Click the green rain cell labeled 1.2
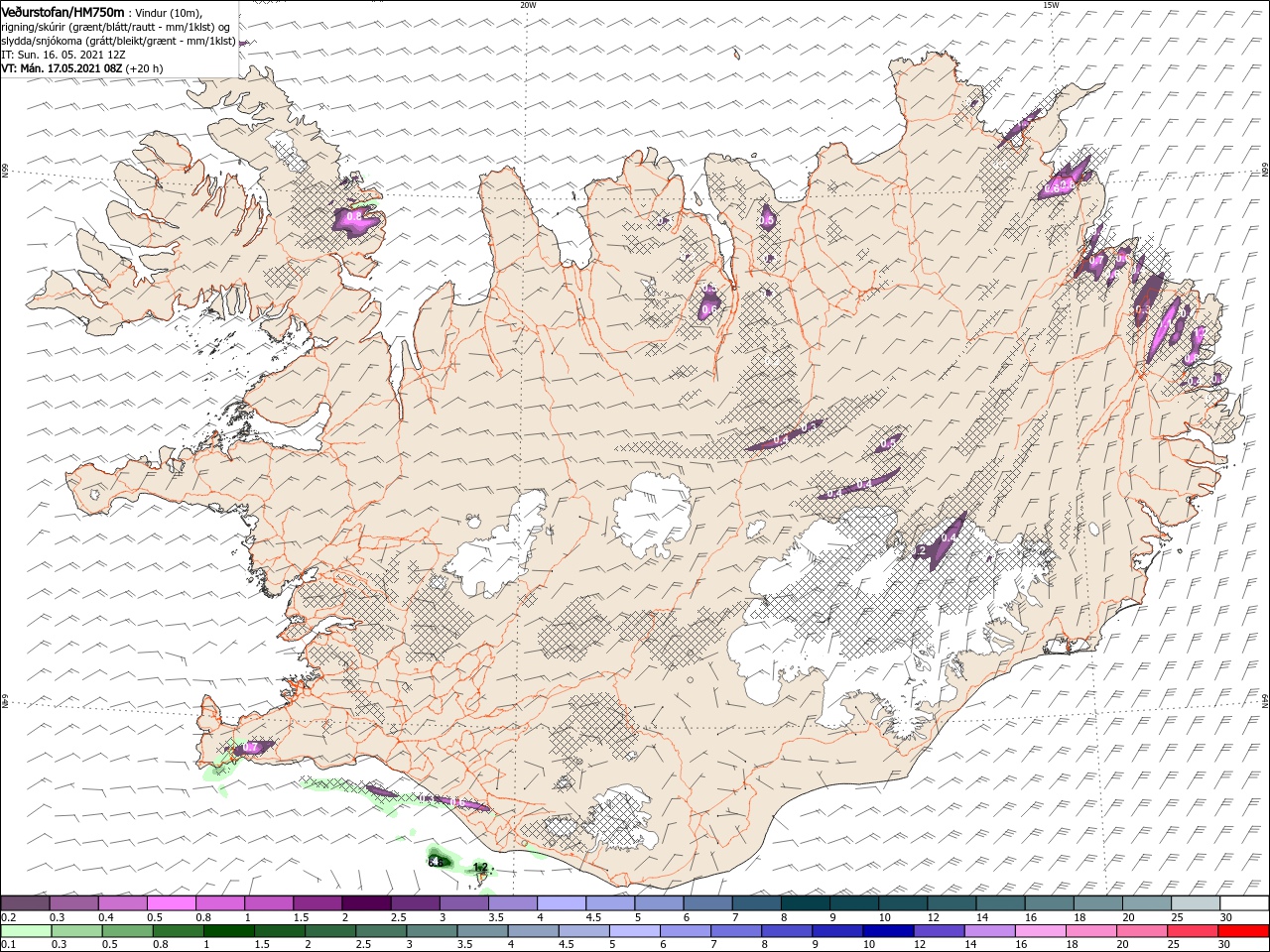 [x=480, y=868]
